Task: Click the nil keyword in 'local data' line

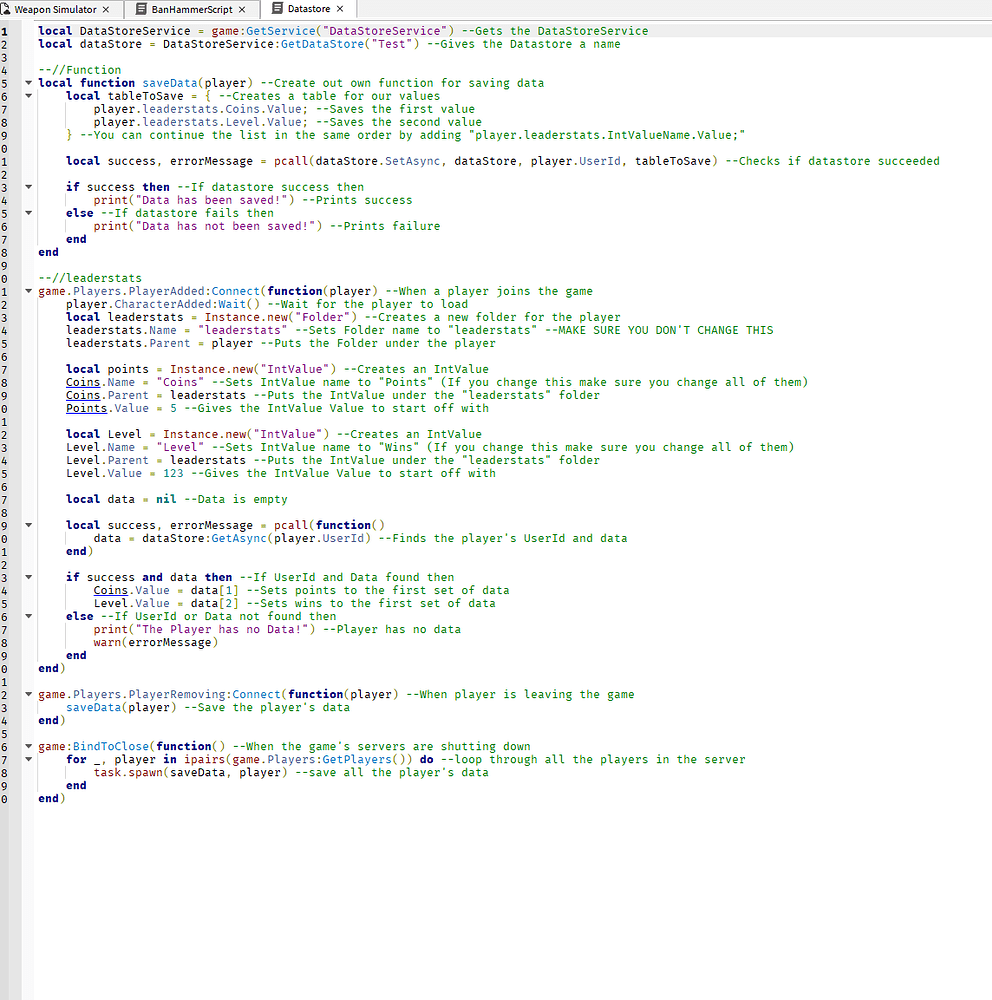Action: point(167,499)
